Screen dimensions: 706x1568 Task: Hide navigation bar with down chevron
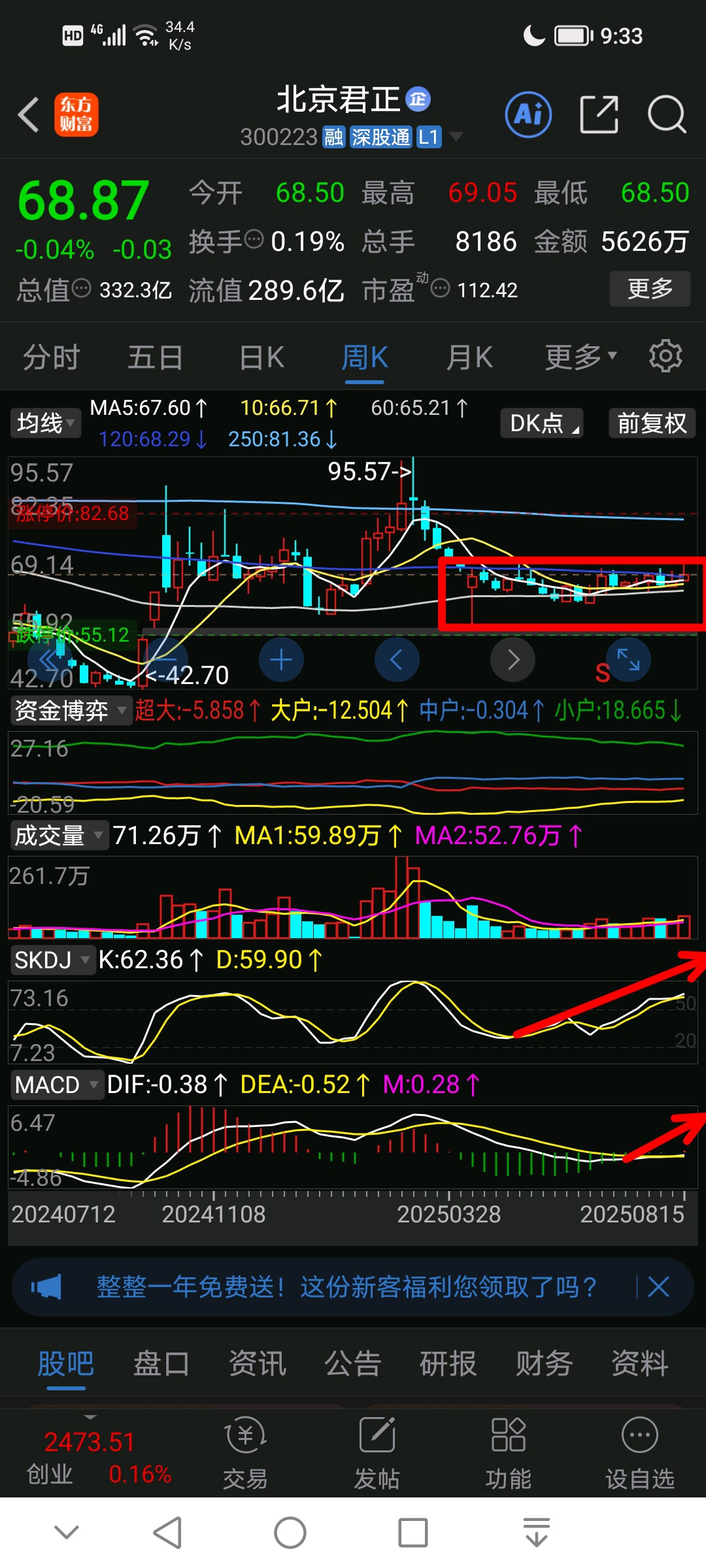[x=67, y=1532]
